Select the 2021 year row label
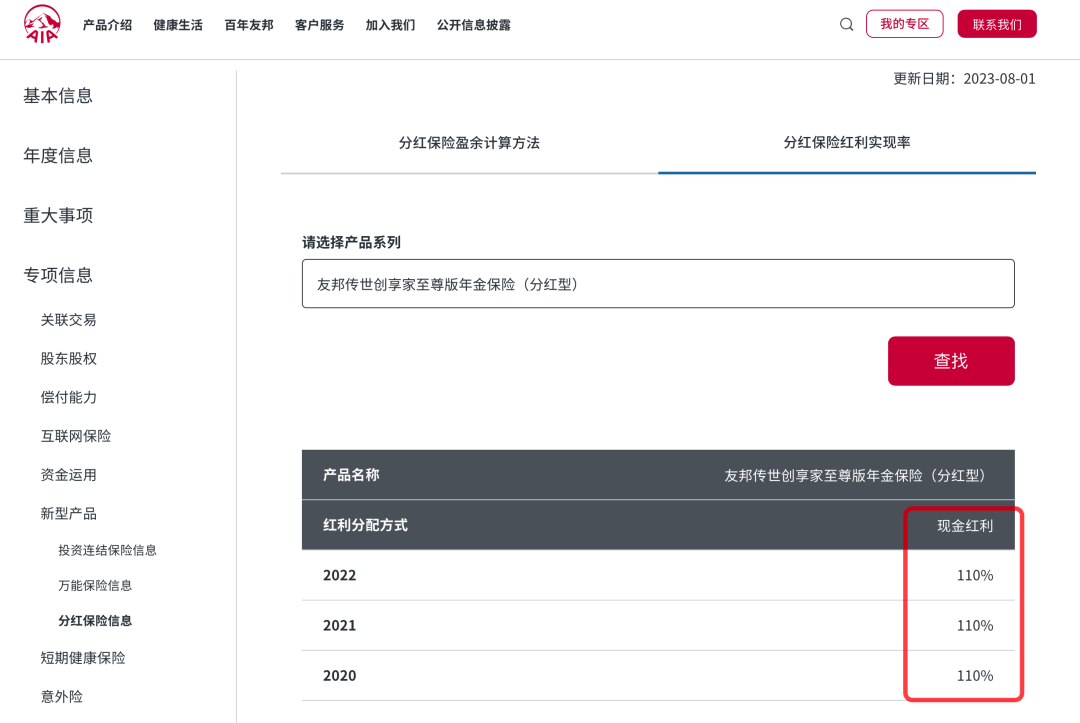1080x723 pixels. pos(340,626)
